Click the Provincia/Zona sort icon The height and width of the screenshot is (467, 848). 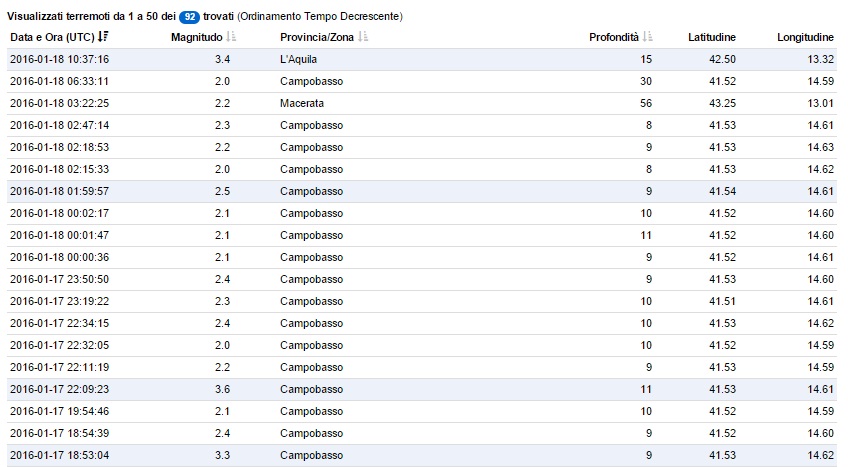pyautogui.click(x=363, y=38)
